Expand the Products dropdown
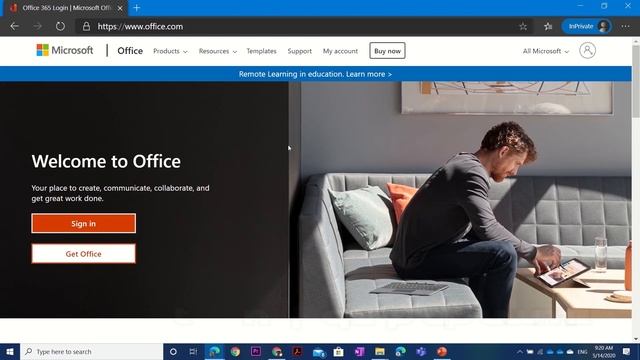 tap(170, 51)
